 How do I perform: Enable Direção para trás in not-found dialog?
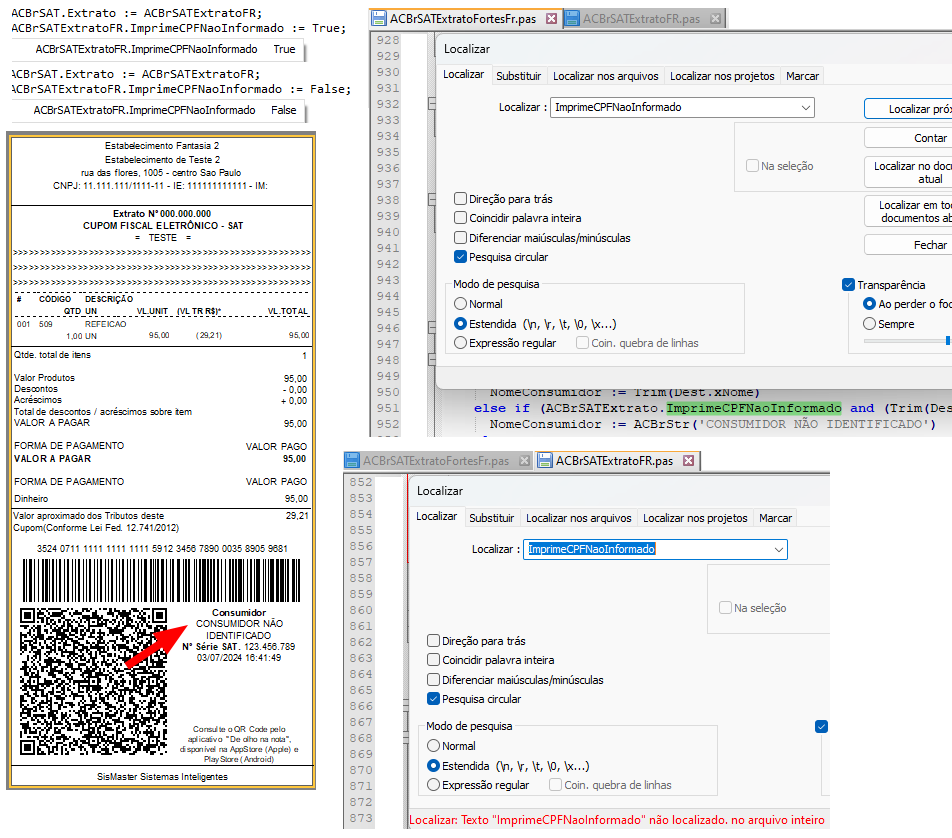pos(434,641)
